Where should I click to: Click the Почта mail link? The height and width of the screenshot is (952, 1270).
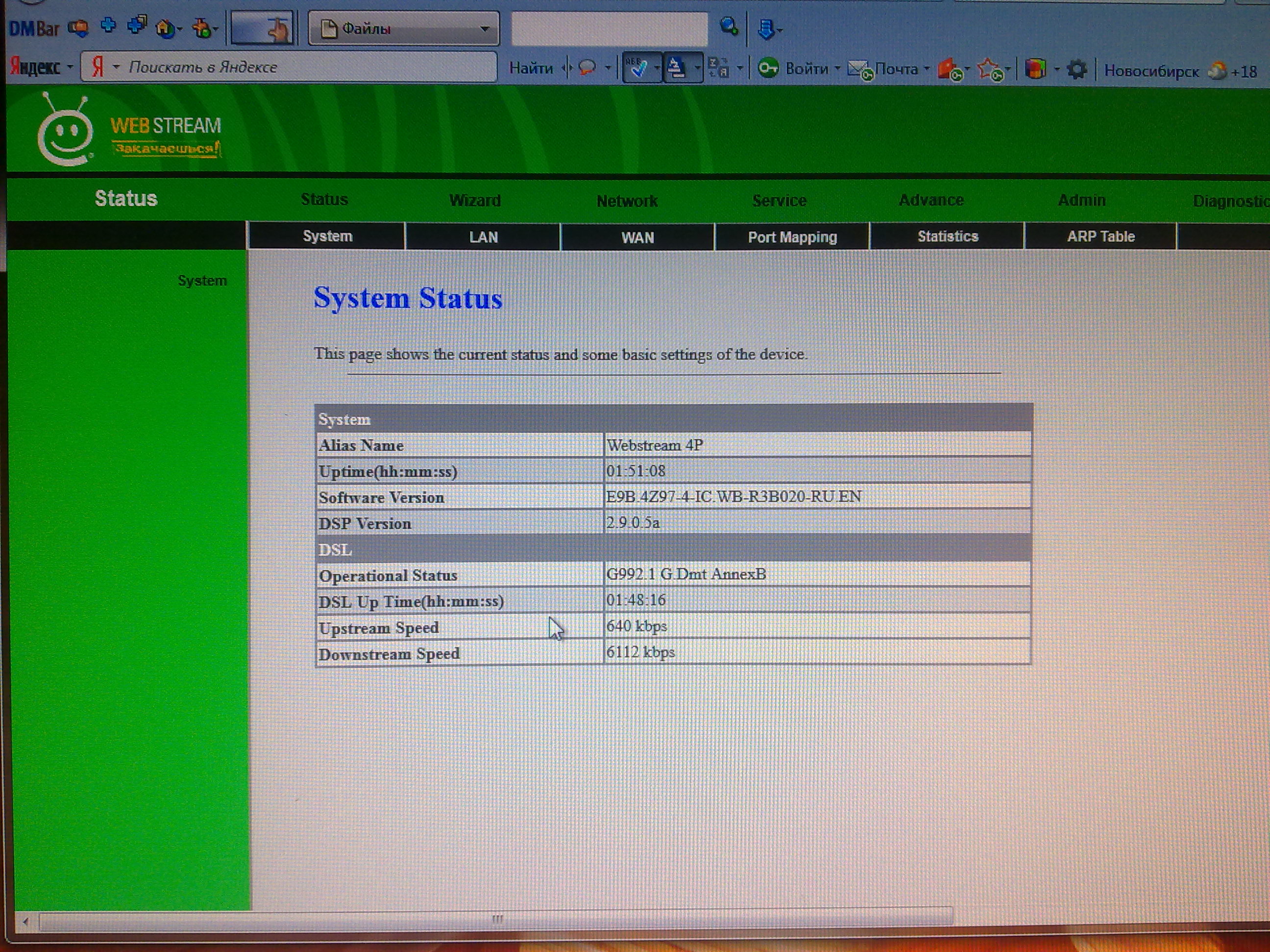point(896,70)
